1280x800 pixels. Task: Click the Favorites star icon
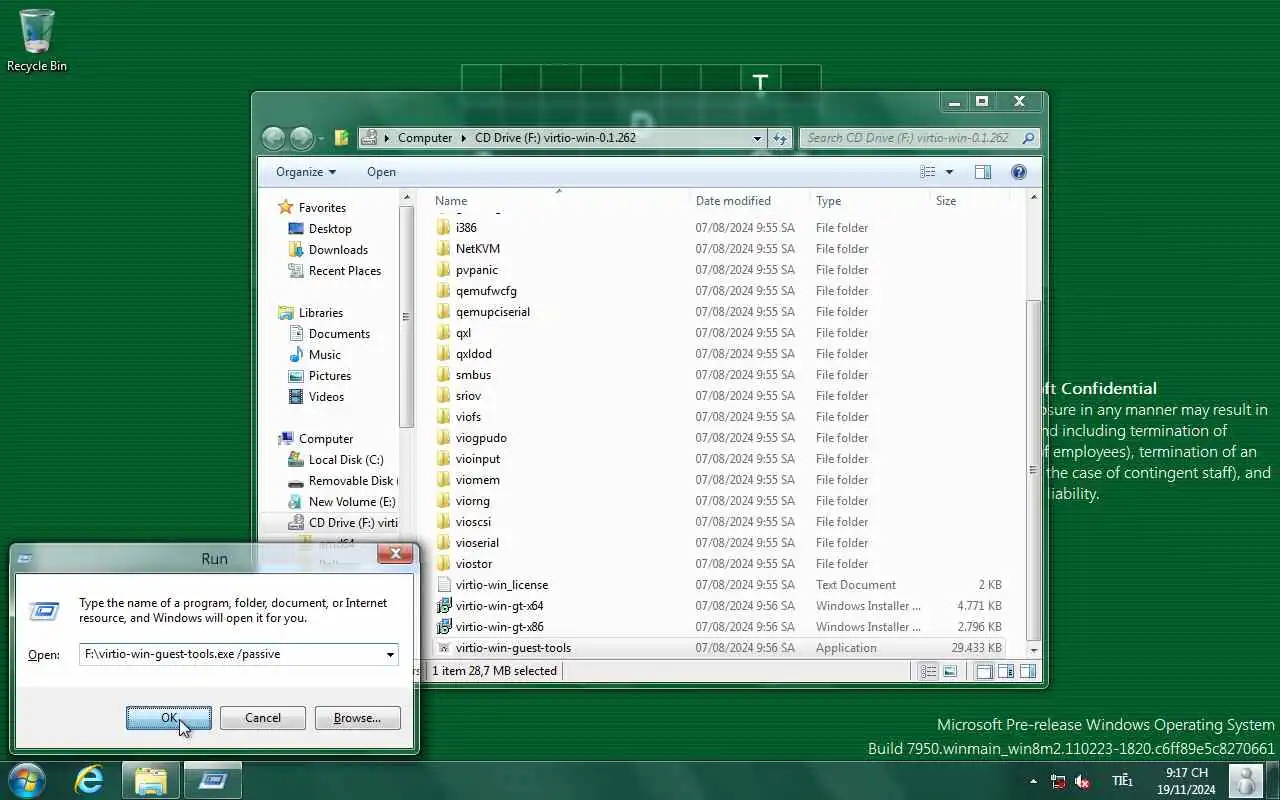tap(286, 207)
